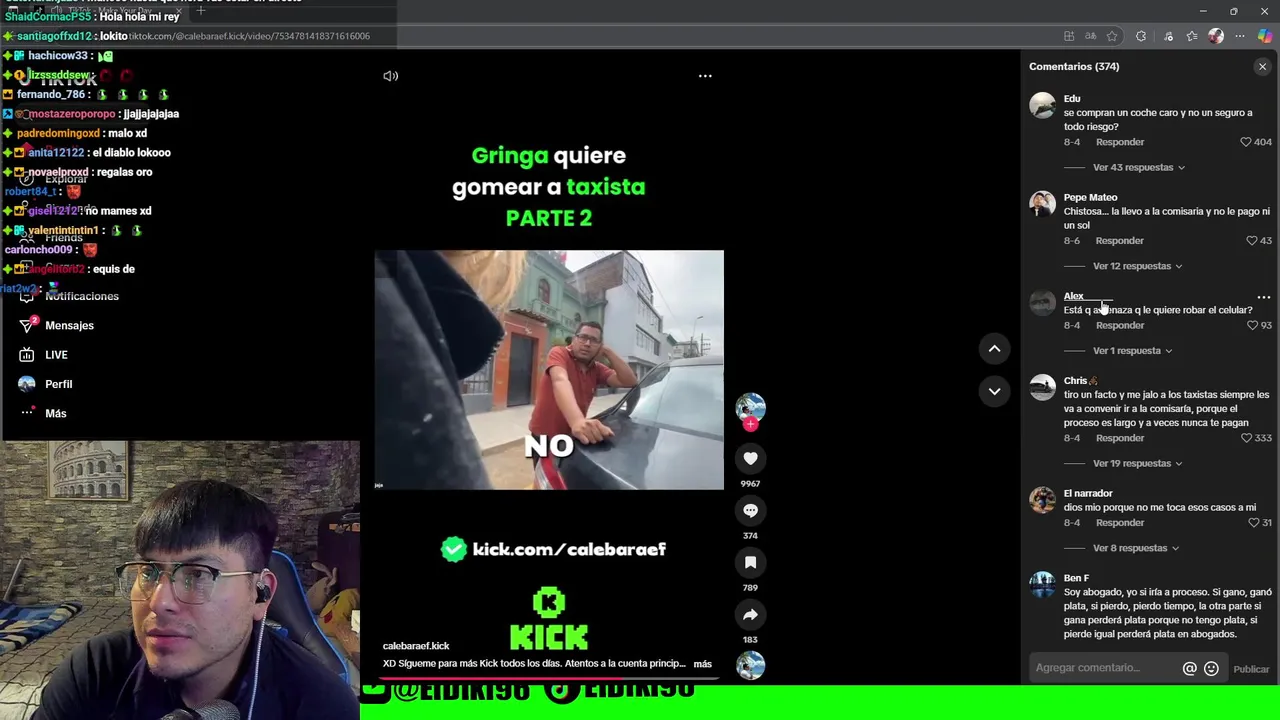The image size is (1280, 720).
Task: Like Chris's comment heart
Action: pos(1245,438)
